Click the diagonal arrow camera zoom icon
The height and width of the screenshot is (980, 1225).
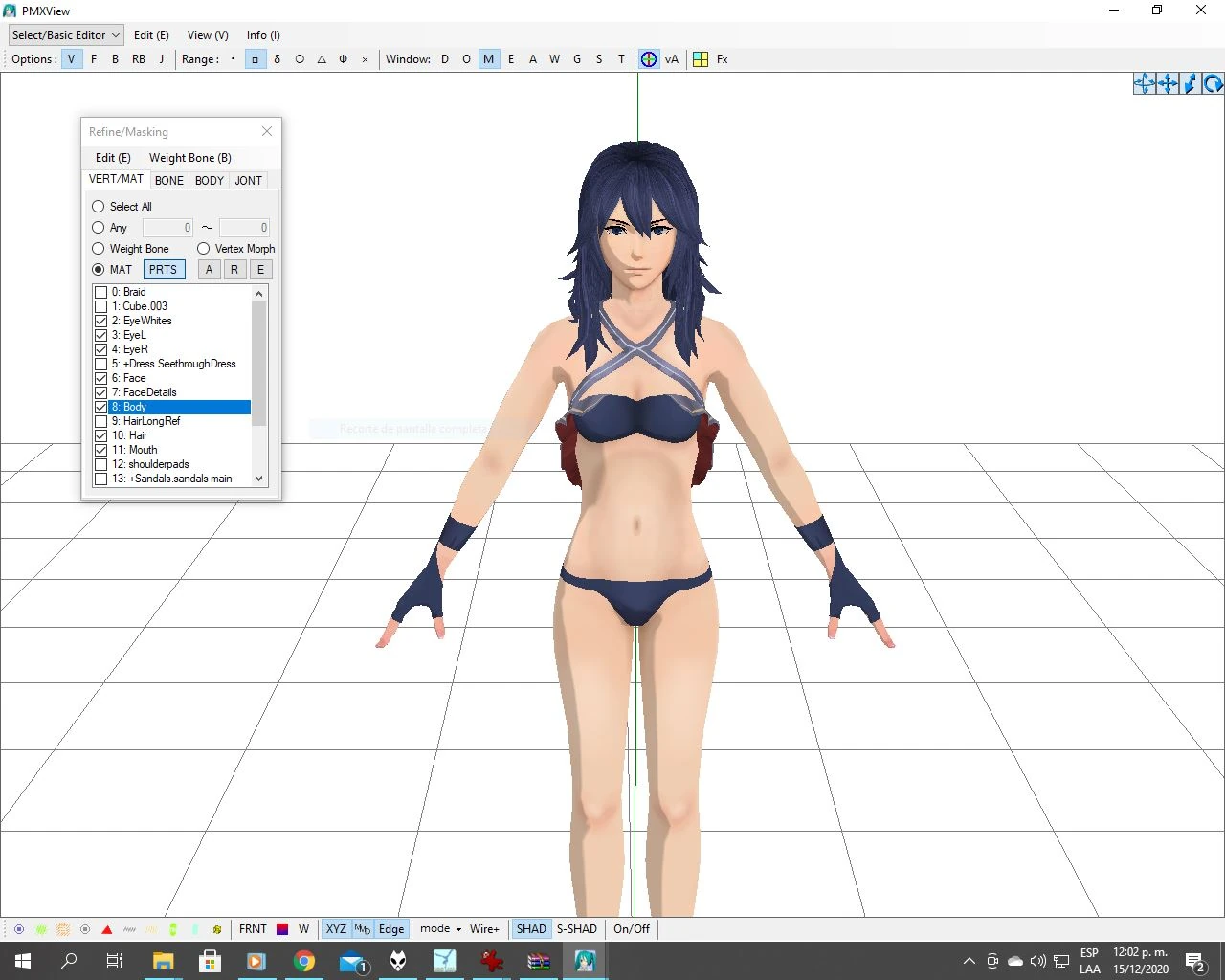click(x=1191, y=84)
